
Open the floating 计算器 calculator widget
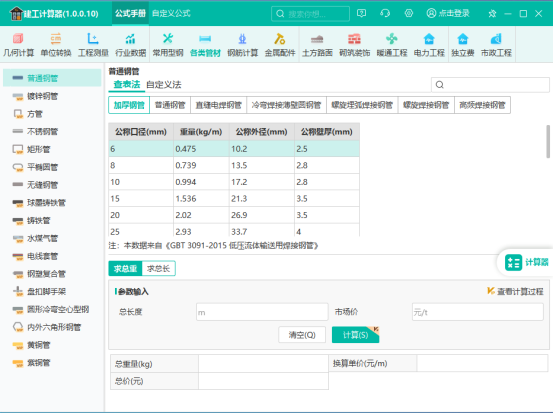(x=526, y=262)
